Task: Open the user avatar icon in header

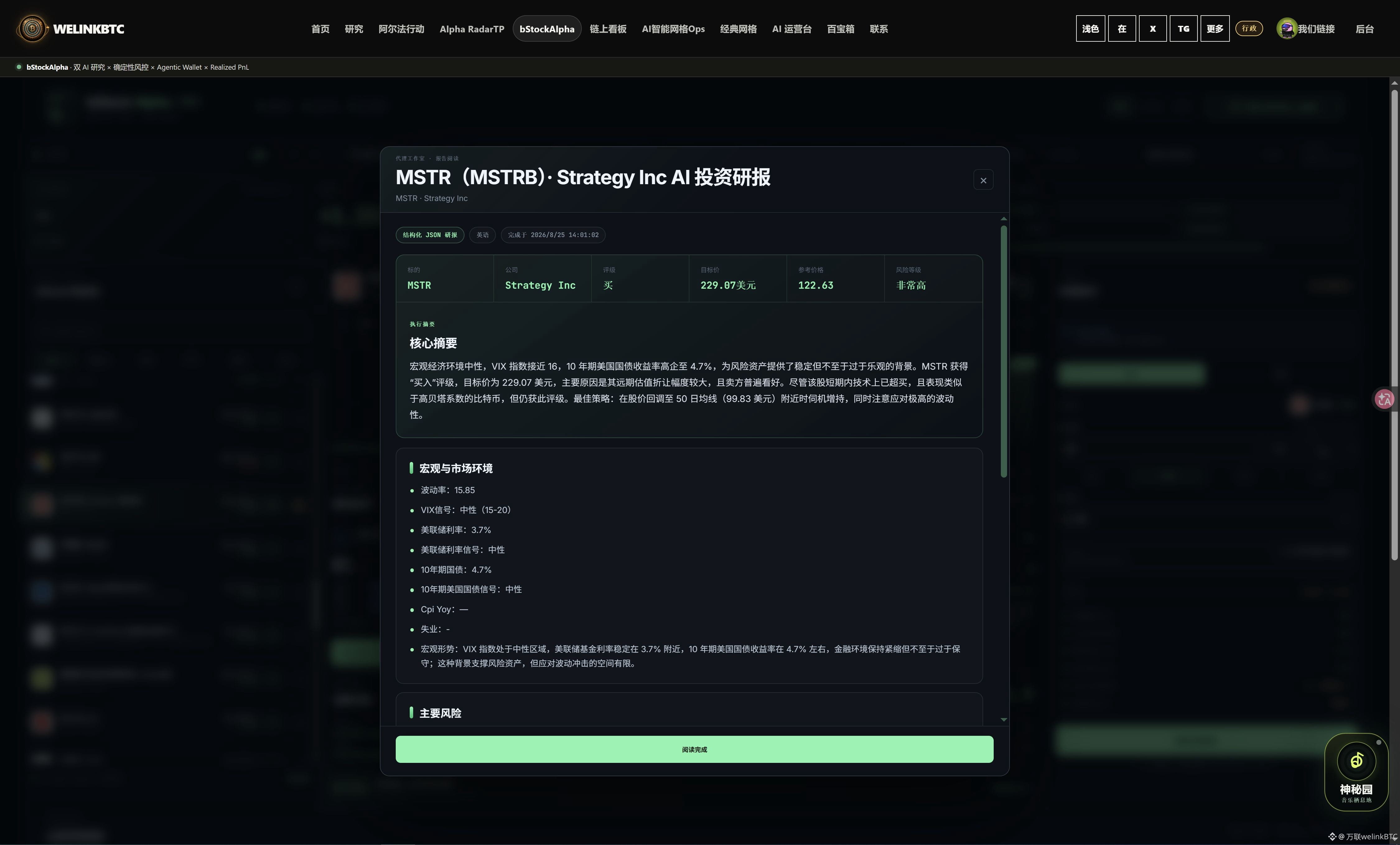Action: click(1286, 28)
